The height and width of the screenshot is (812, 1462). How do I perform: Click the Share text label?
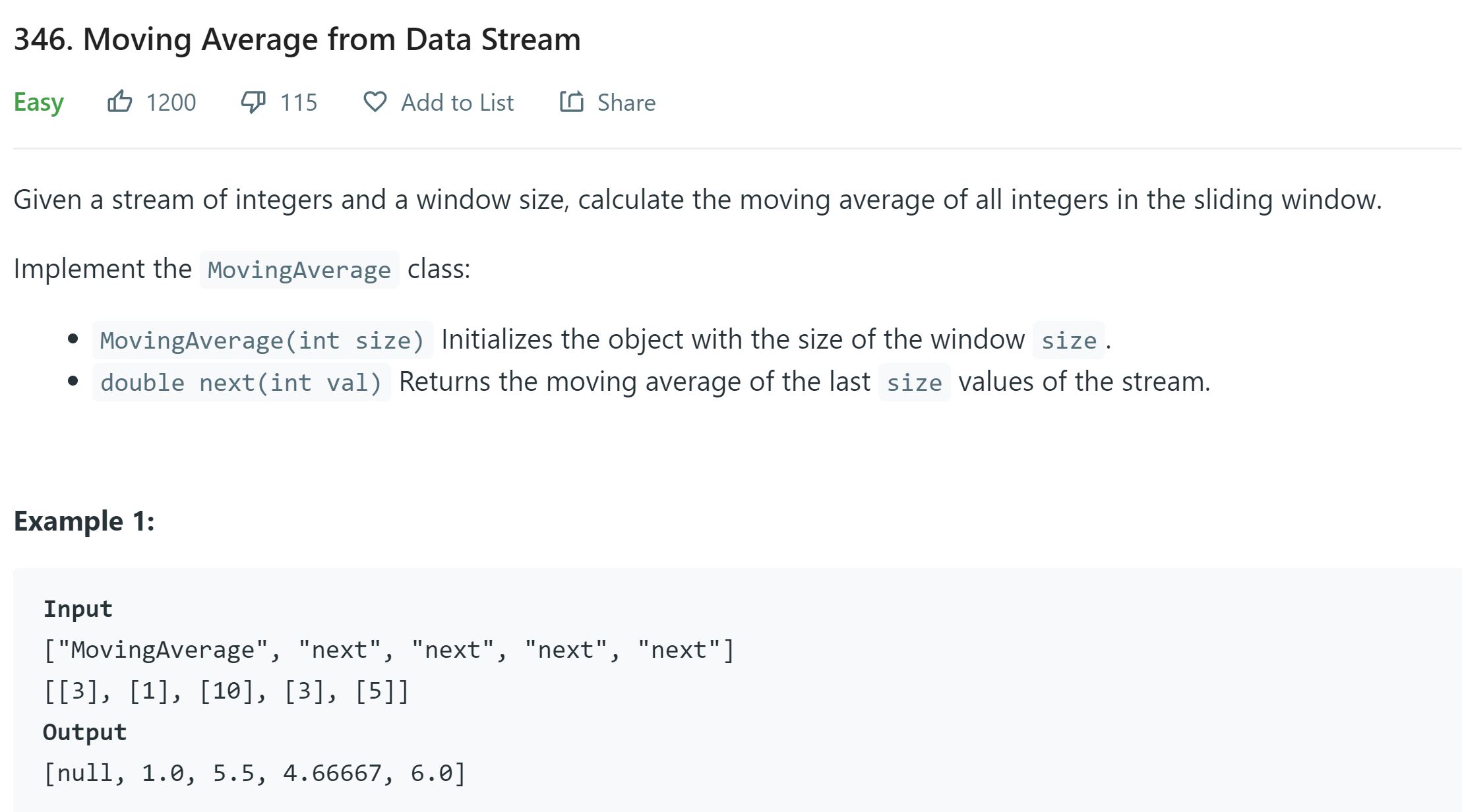pos(626,103)
